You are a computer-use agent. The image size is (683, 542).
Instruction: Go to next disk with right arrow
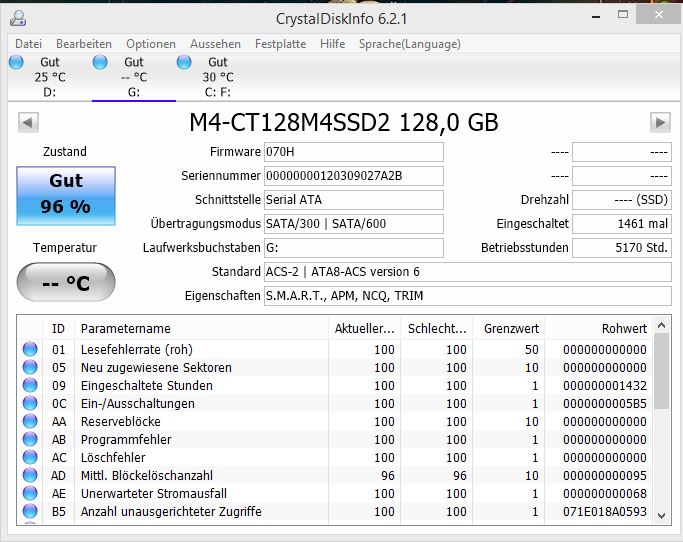(660, 122)
